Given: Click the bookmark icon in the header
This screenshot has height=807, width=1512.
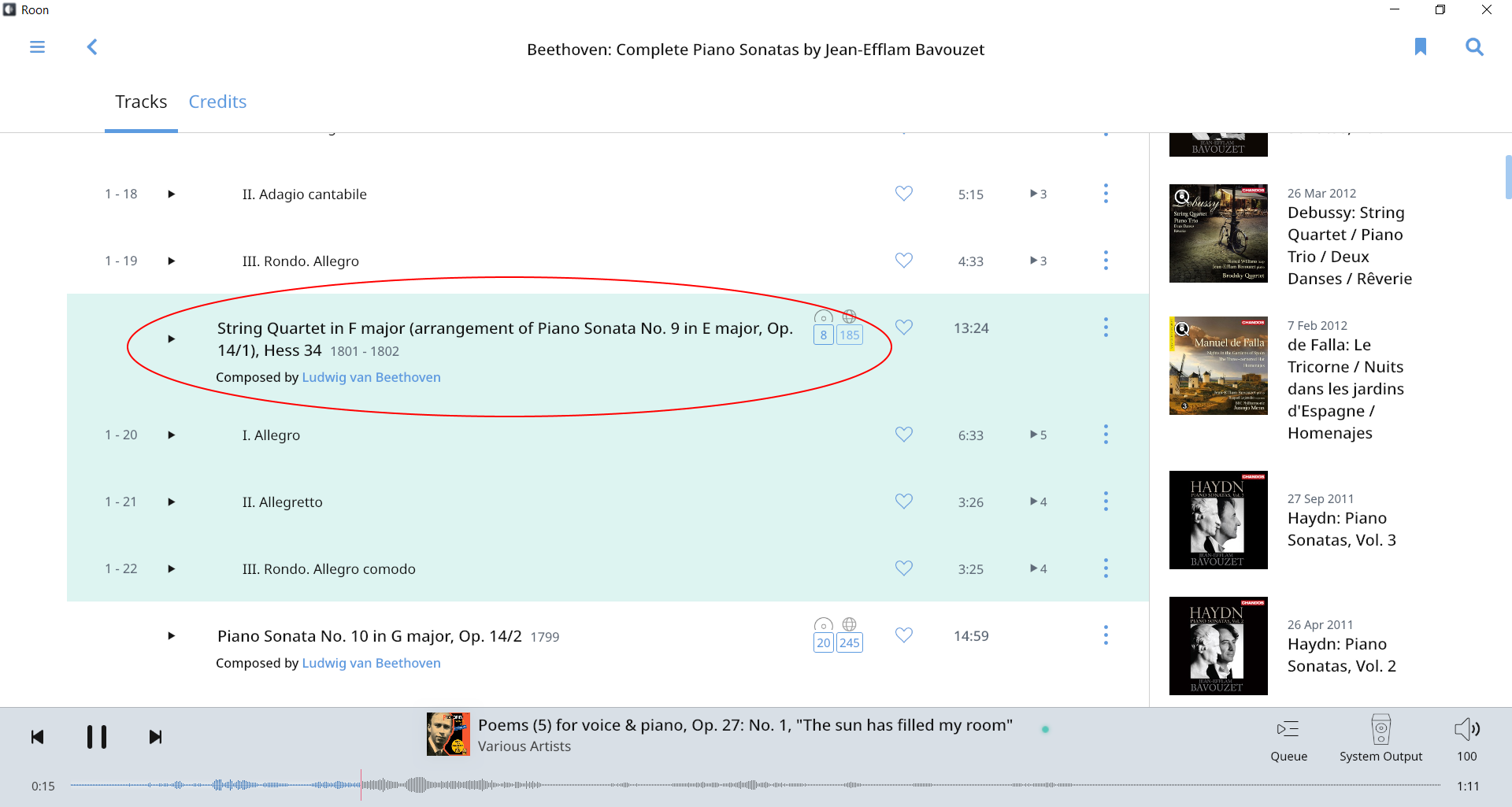Looking at the screenshot, I should tap(1421, 46).
